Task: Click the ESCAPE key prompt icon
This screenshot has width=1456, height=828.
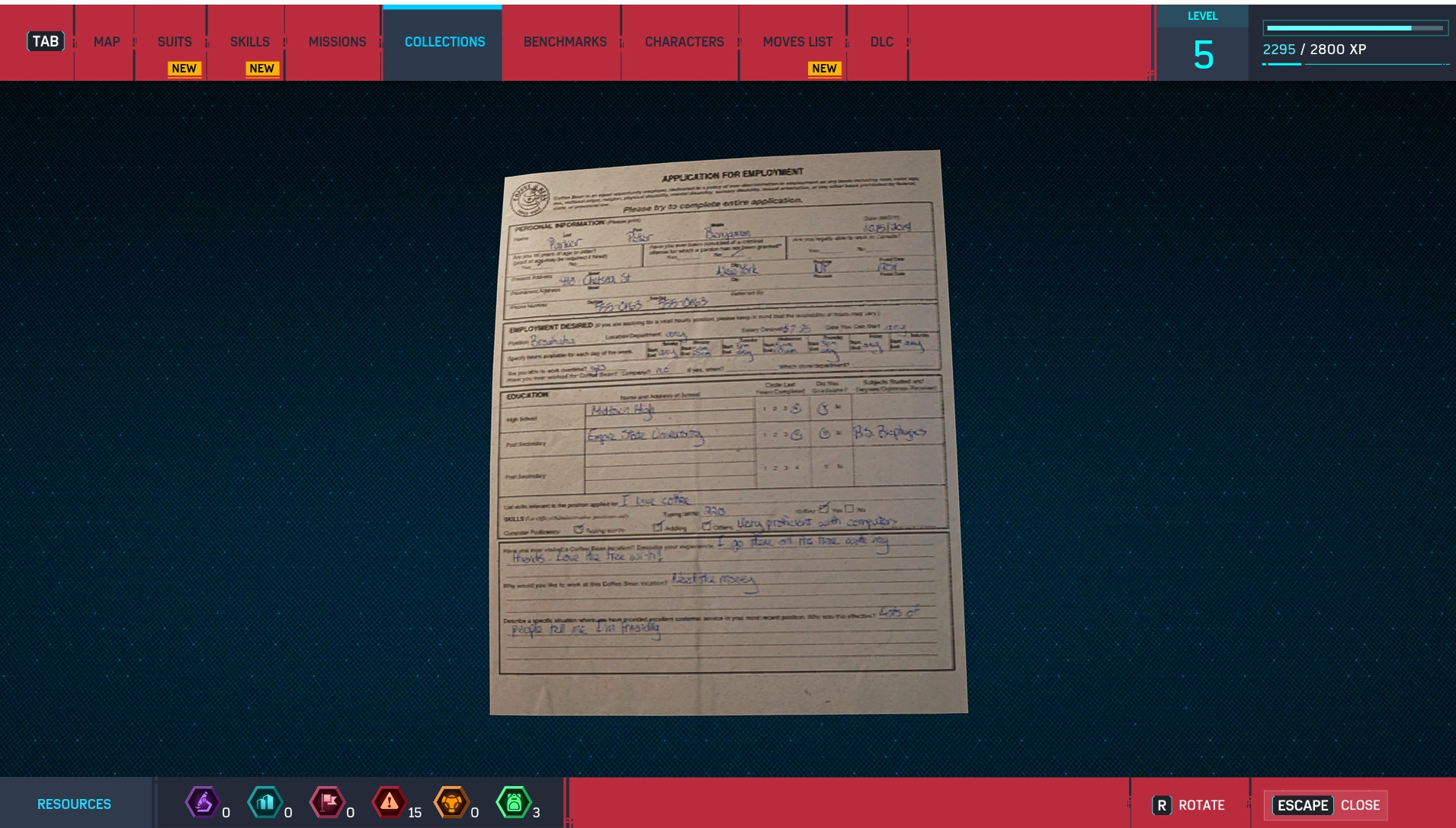Action: click(x=1303, y=805)
